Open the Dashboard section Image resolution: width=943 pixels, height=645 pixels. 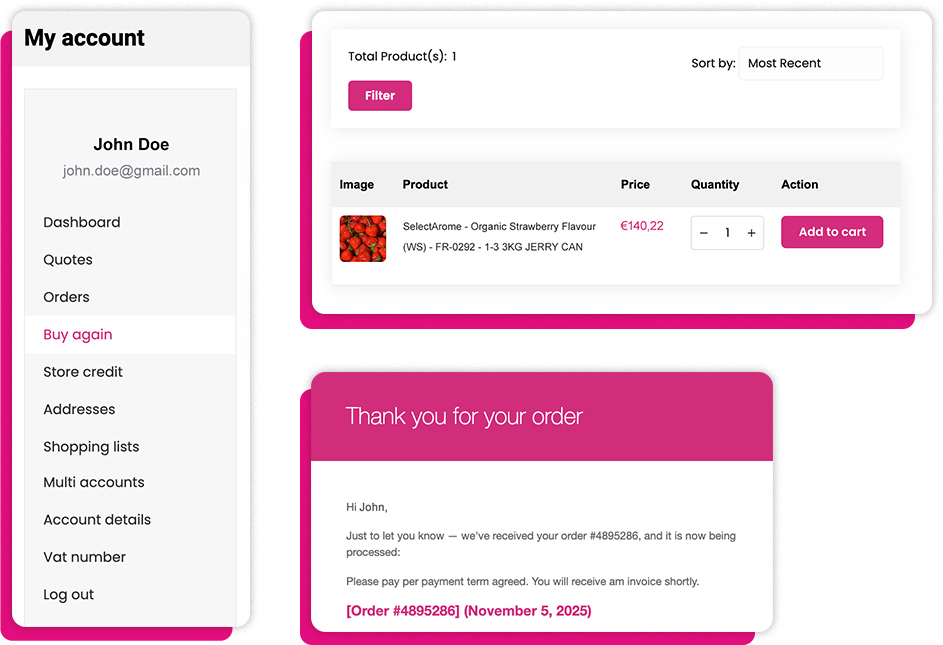click(x=82, y=222)
